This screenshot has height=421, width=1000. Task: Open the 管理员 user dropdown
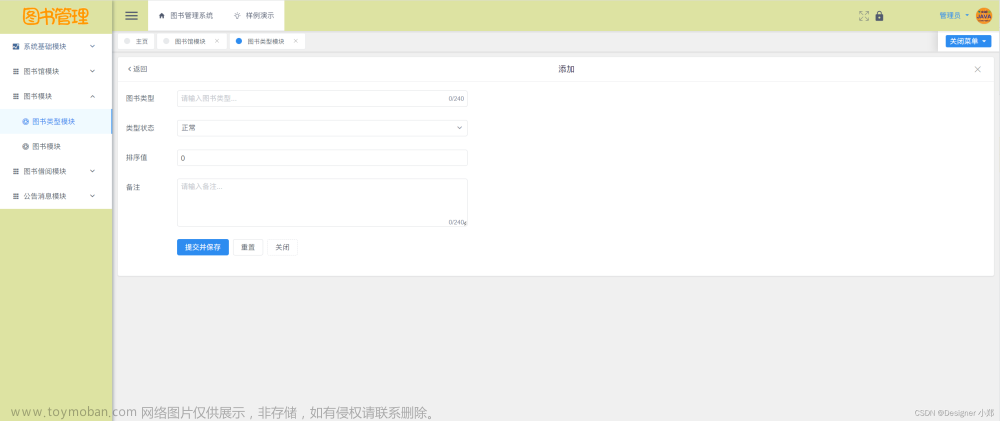coord(954,15)
